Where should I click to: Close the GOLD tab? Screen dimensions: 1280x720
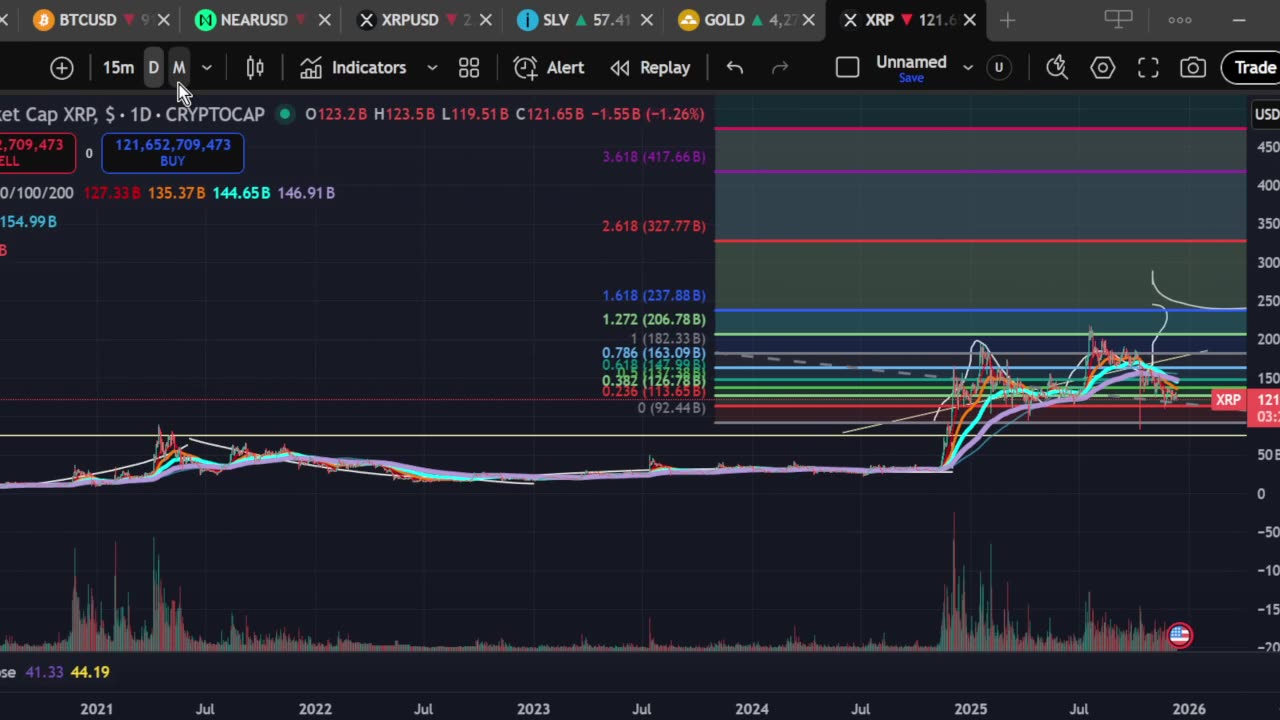click(x=808, y=20)
